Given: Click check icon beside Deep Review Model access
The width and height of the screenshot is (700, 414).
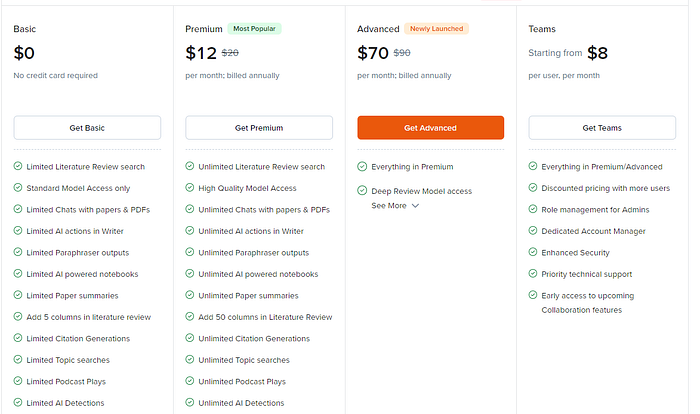Looking at the screenshot, I should point(362,191).
